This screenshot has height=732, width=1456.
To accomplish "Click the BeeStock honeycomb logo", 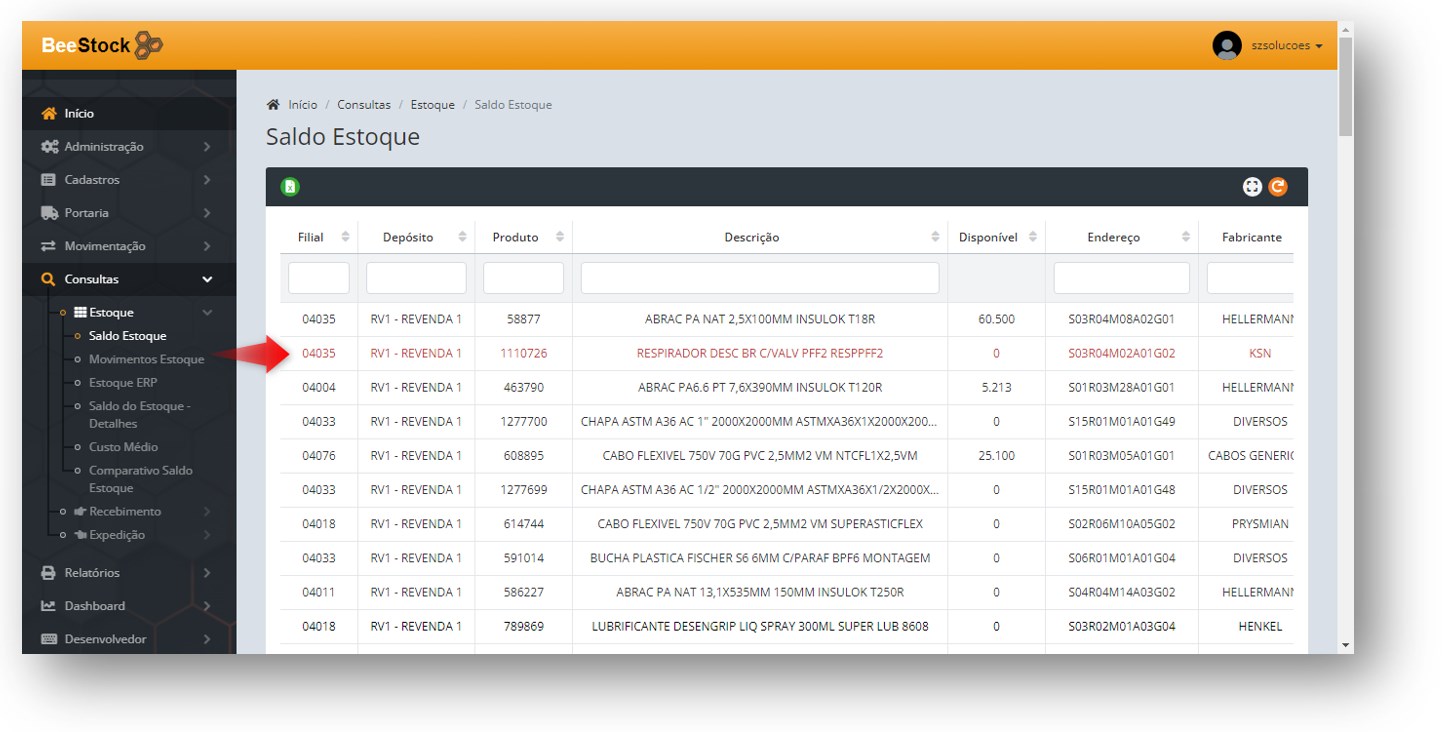I will [x=148, y=45].
